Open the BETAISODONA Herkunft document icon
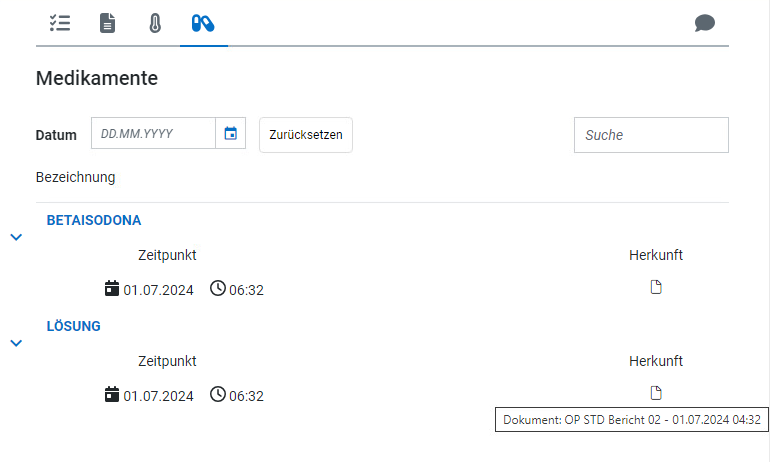This screenshot has height=462, width=770. (656, 287)
